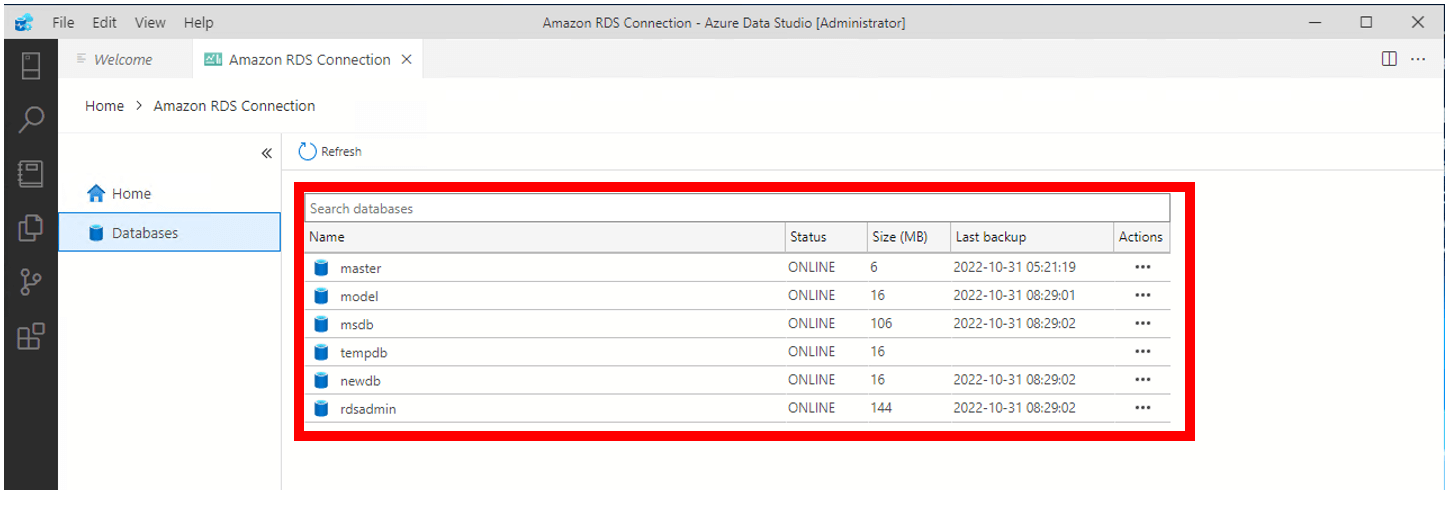
Task: Open actions menu for newdb database
Action: coord(1143,380)
